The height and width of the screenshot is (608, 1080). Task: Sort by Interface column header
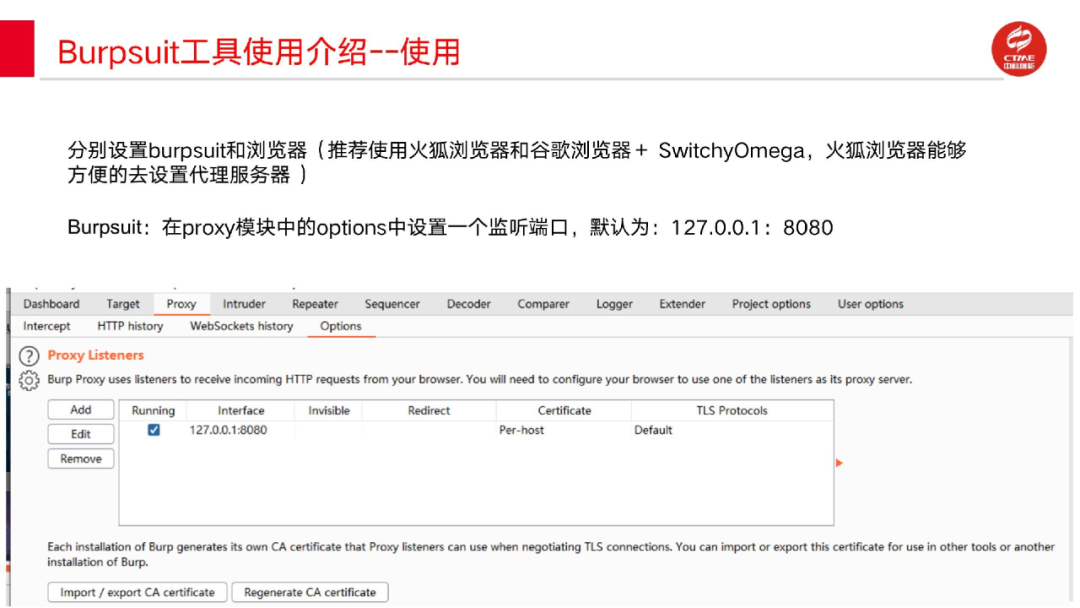tap(240, 410)
